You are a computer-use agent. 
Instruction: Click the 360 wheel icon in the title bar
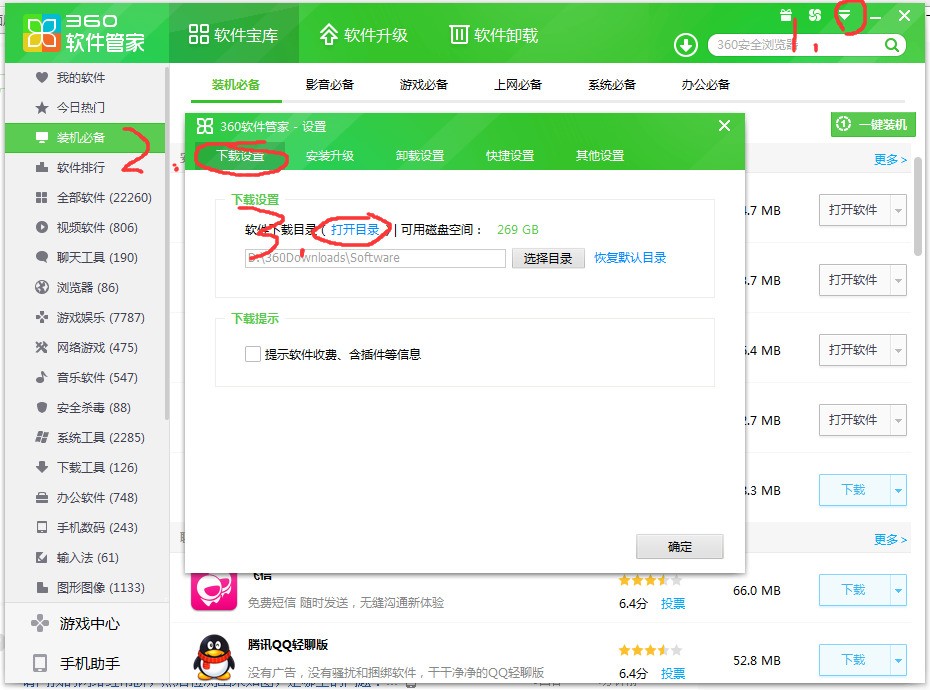(812, 12)
